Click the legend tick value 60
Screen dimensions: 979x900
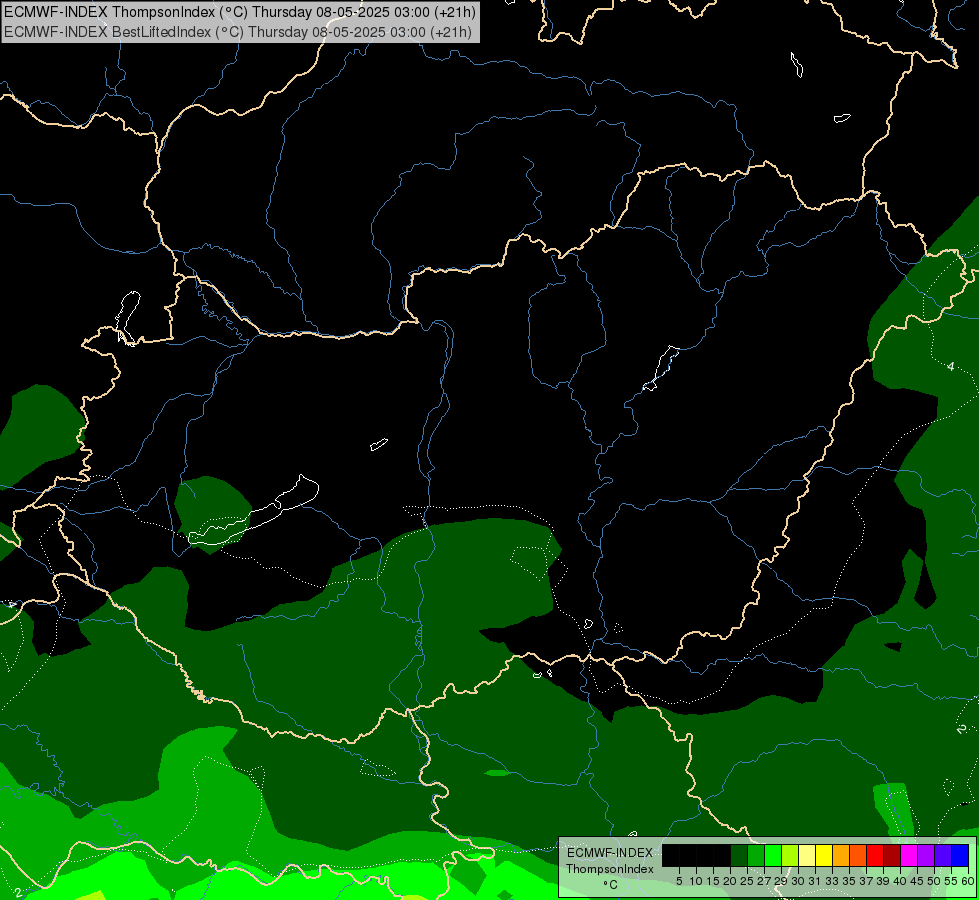click(967, 881)
